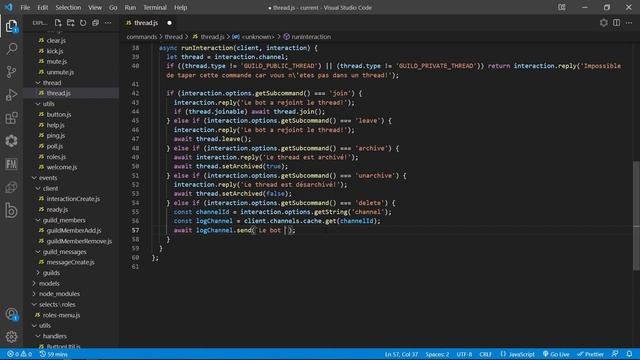Open the Manage gear icon
640x360 pixels.
pos(11,336)
